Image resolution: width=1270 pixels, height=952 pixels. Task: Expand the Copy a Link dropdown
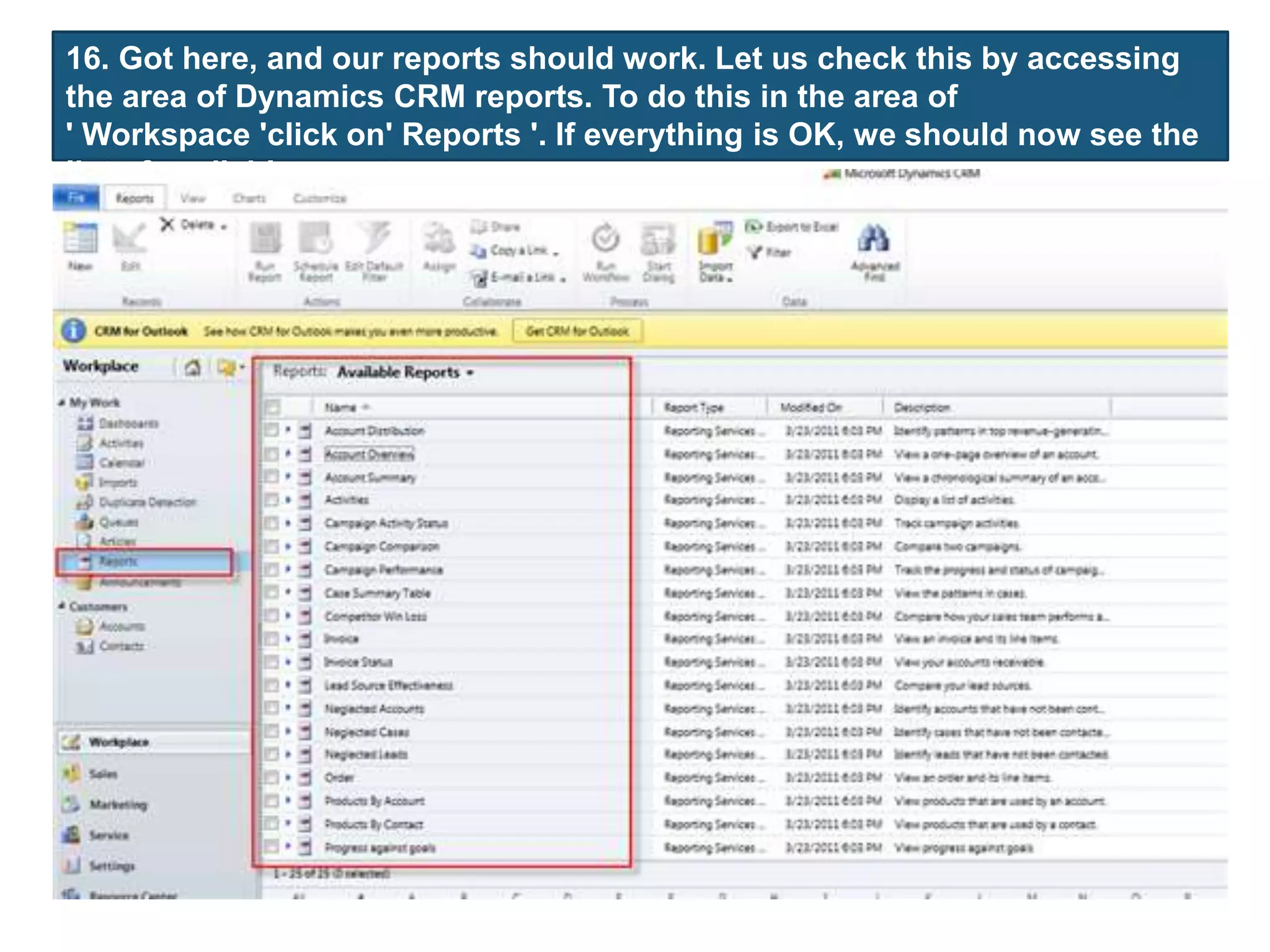tap(556, 253)
